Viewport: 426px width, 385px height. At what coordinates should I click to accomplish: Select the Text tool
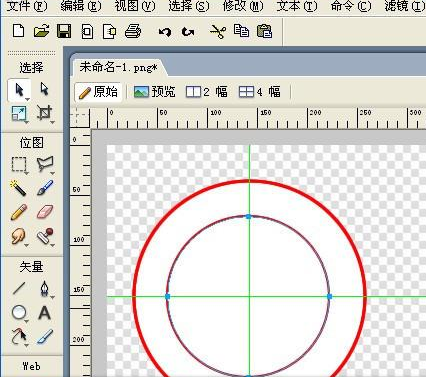pyautogui.click(x=44, y=313)
